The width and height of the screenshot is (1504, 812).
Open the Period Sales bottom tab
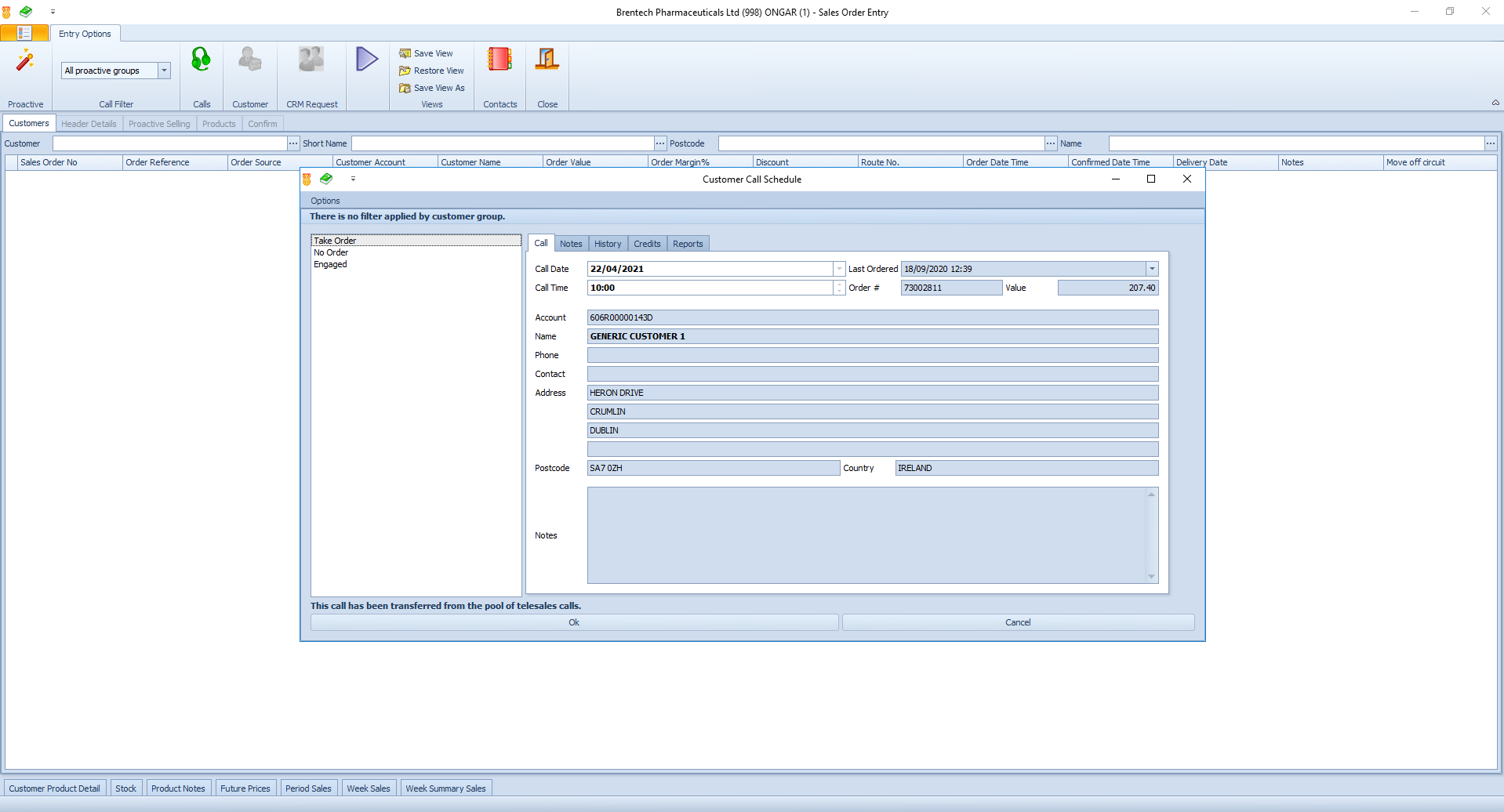(308, 788)
